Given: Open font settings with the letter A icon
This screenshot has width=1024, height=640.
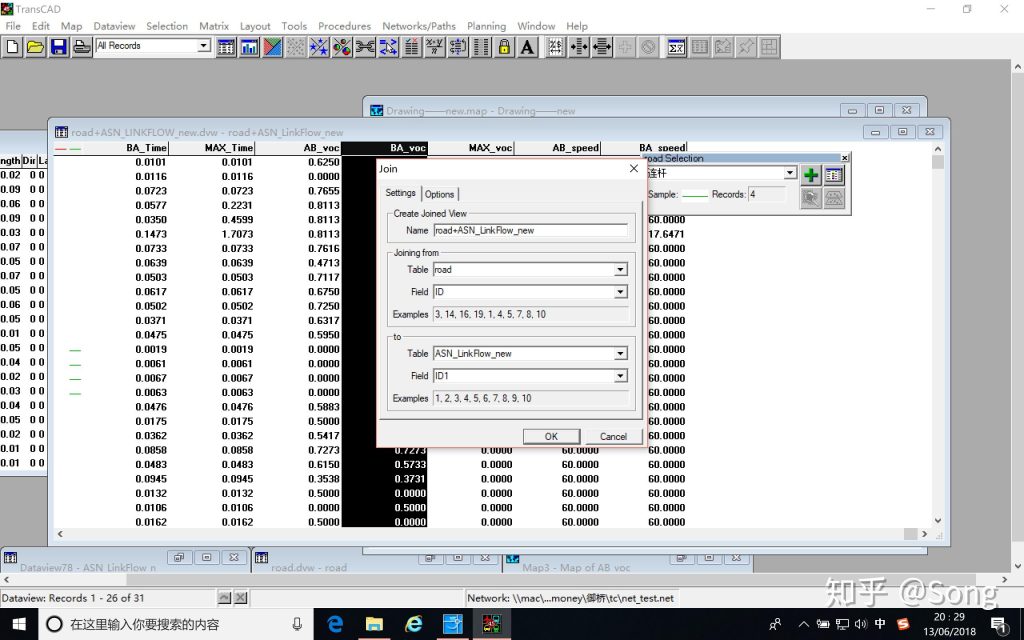Looking at the screenshot, I should click(x=528, y=47).
